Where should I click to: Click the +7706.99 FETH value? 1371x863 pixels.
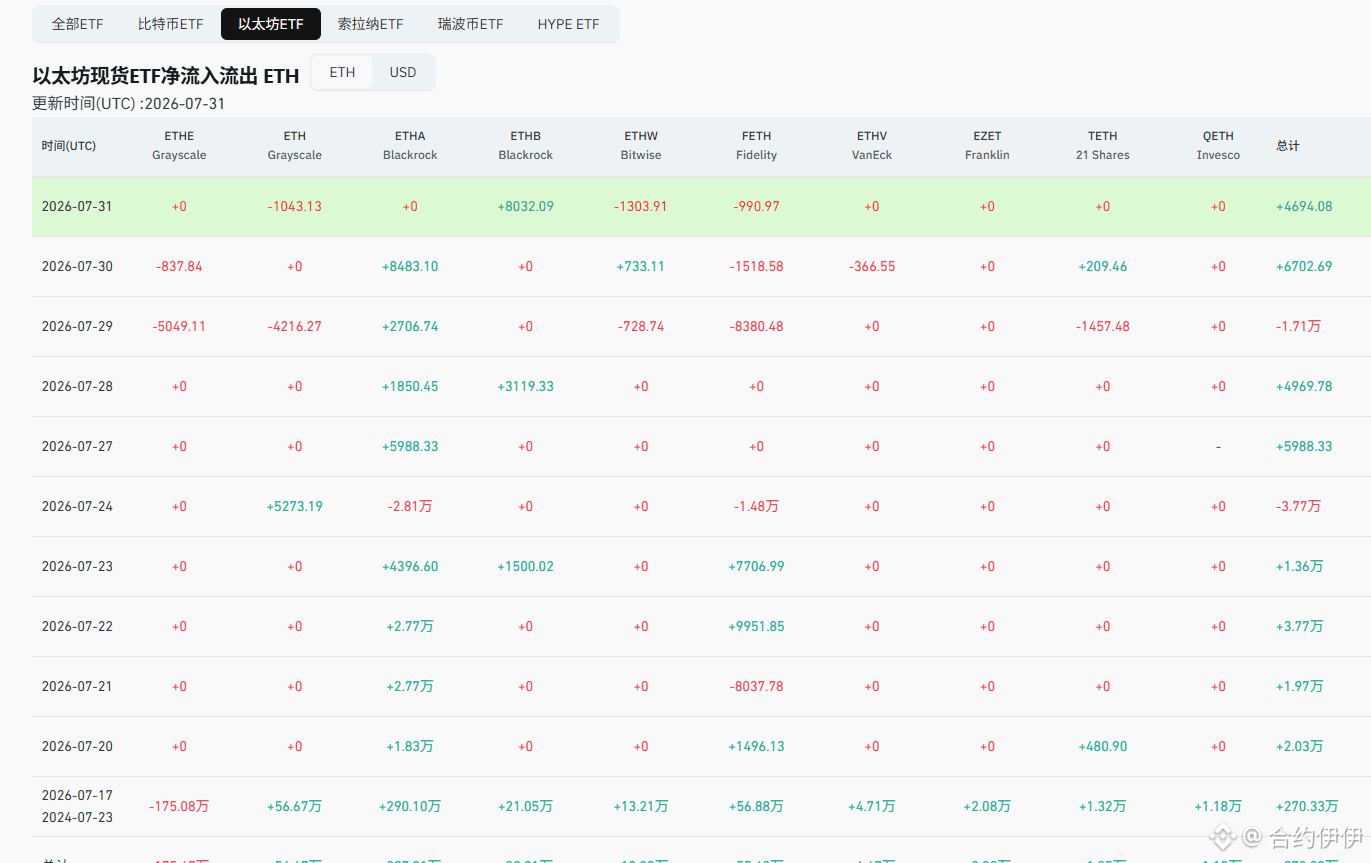[756, 567]
